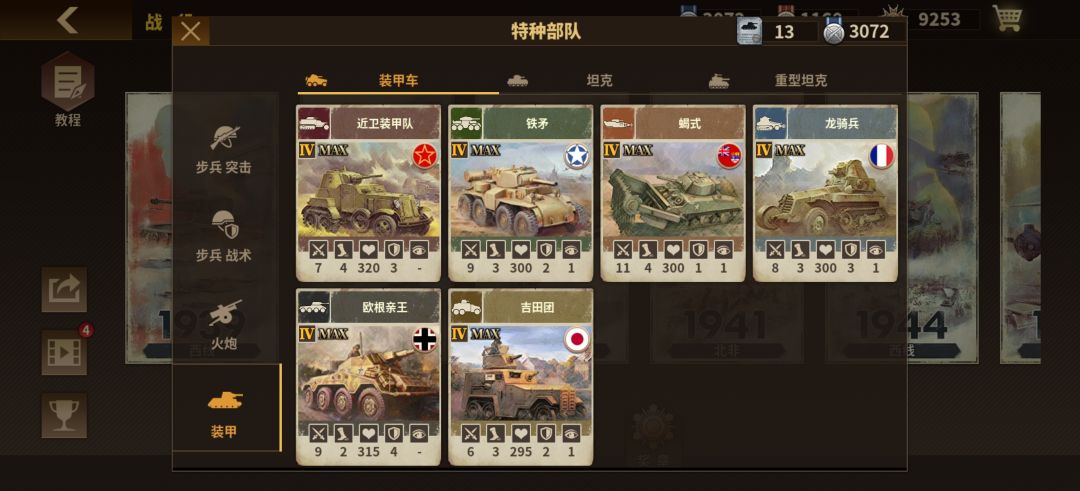Select the 蝎式 unit card
The width and height of the screenshot is (1080, 491).
pos(673,194)
